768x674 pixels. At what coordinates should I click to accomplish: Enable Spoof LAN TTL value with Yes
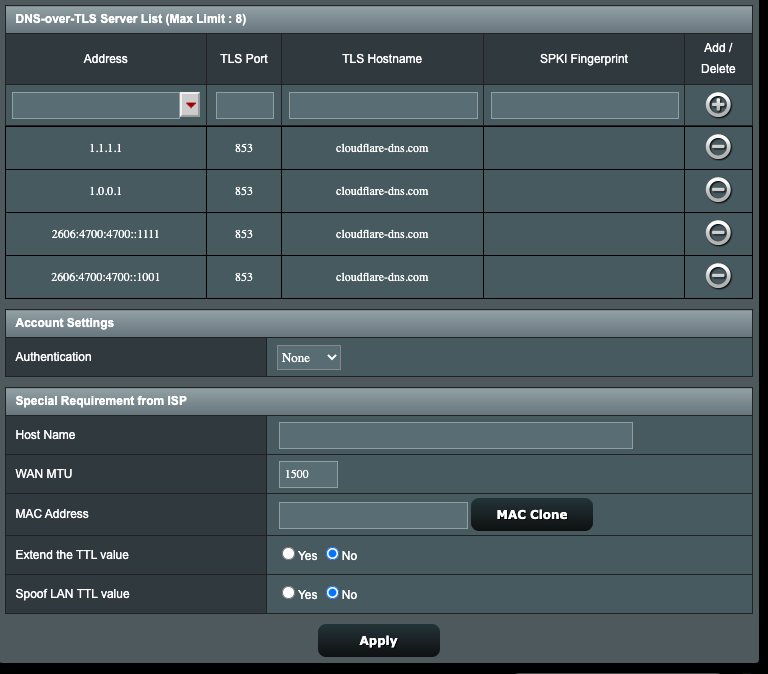288,593
